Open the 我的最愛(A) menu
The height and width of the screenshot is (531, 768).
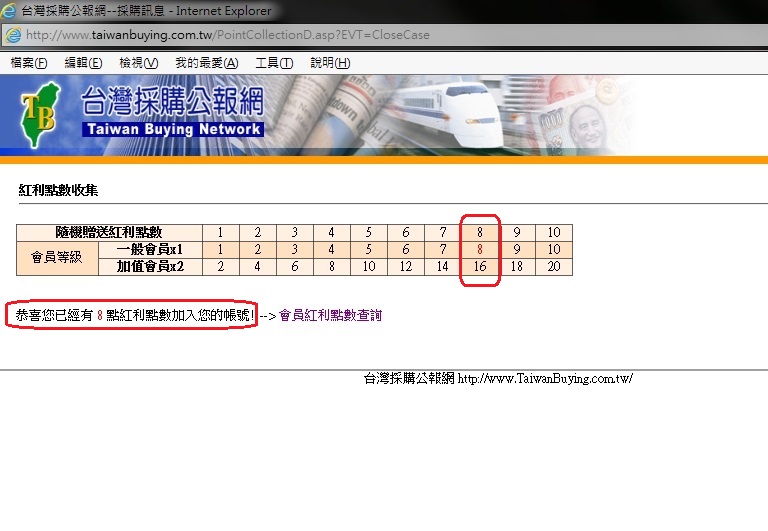coord(207,63)
